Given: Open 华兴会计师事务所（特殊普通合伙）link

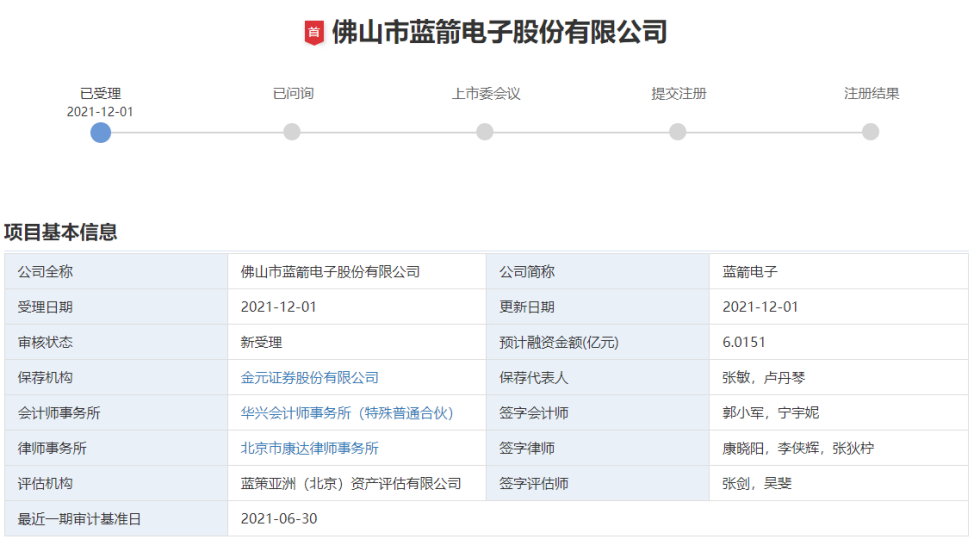Looking at the screenshot, I should [x=347, y=413].
